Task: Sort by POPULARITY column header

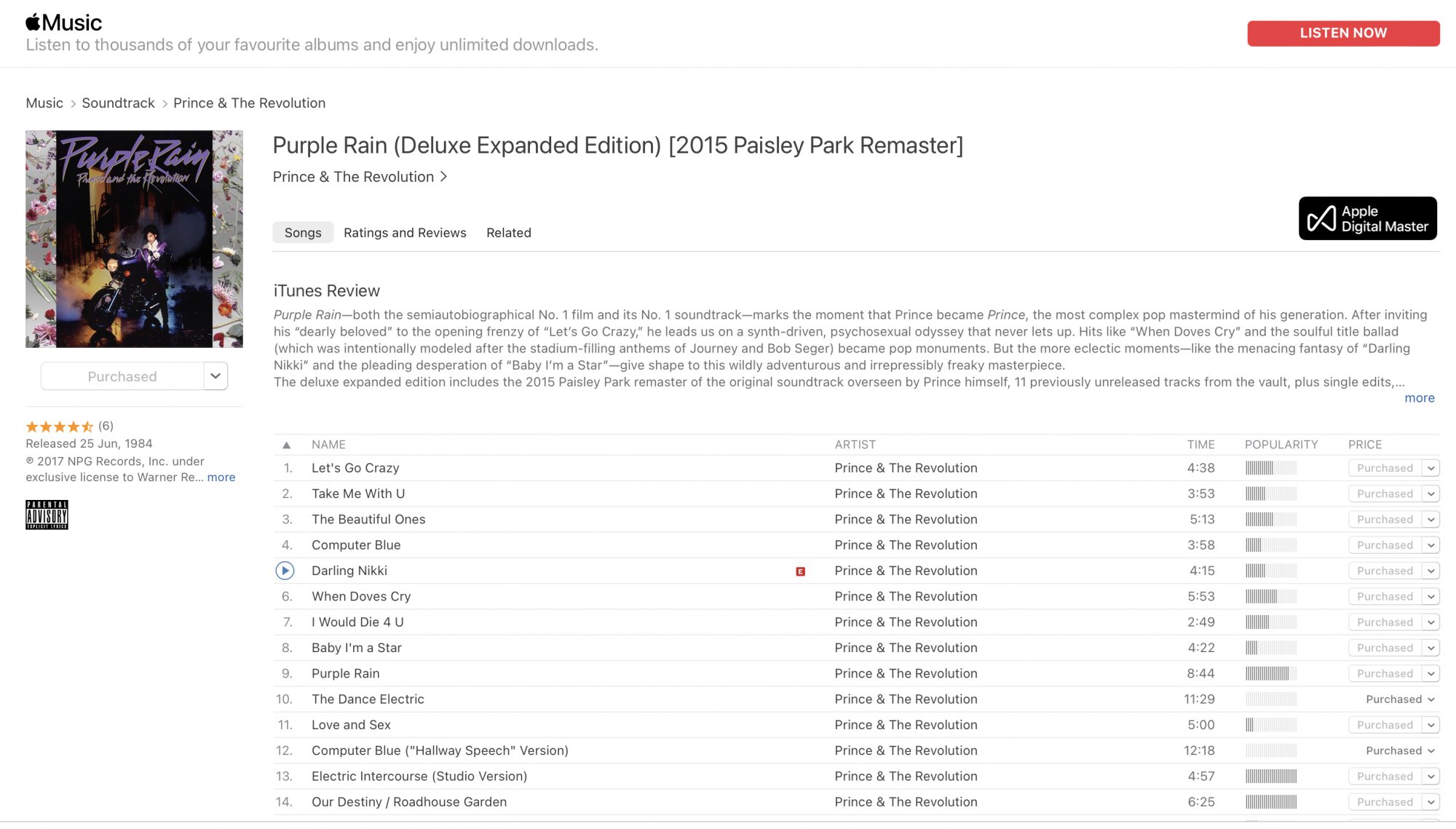Action: 1281,445
